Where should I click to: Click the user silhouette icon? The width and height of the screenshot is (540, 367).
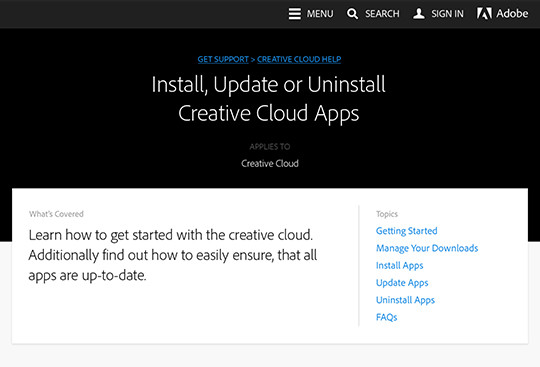click(x=419, y=14)
